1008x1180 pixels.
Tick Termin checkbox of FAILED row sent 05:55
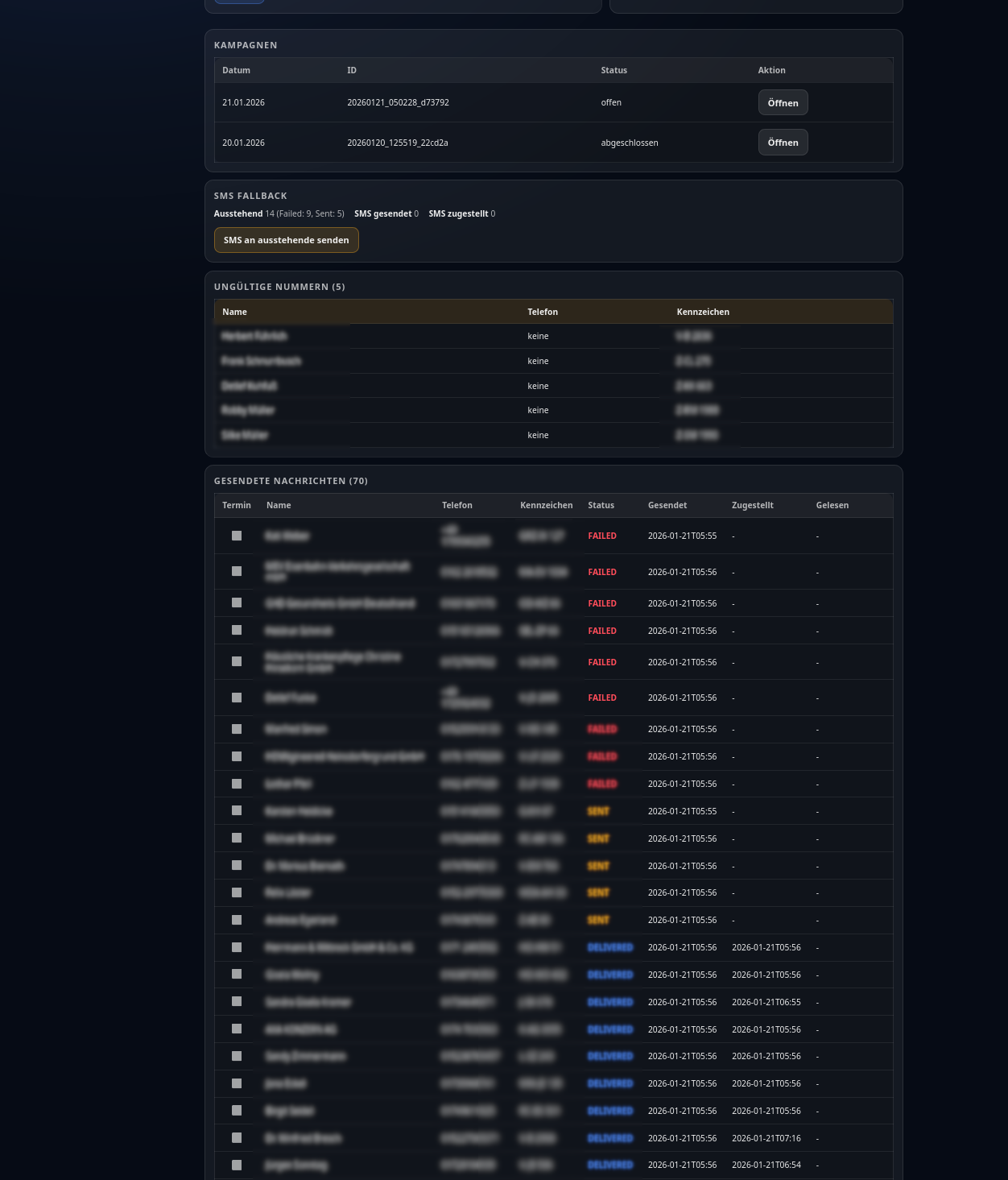(237, 536)
